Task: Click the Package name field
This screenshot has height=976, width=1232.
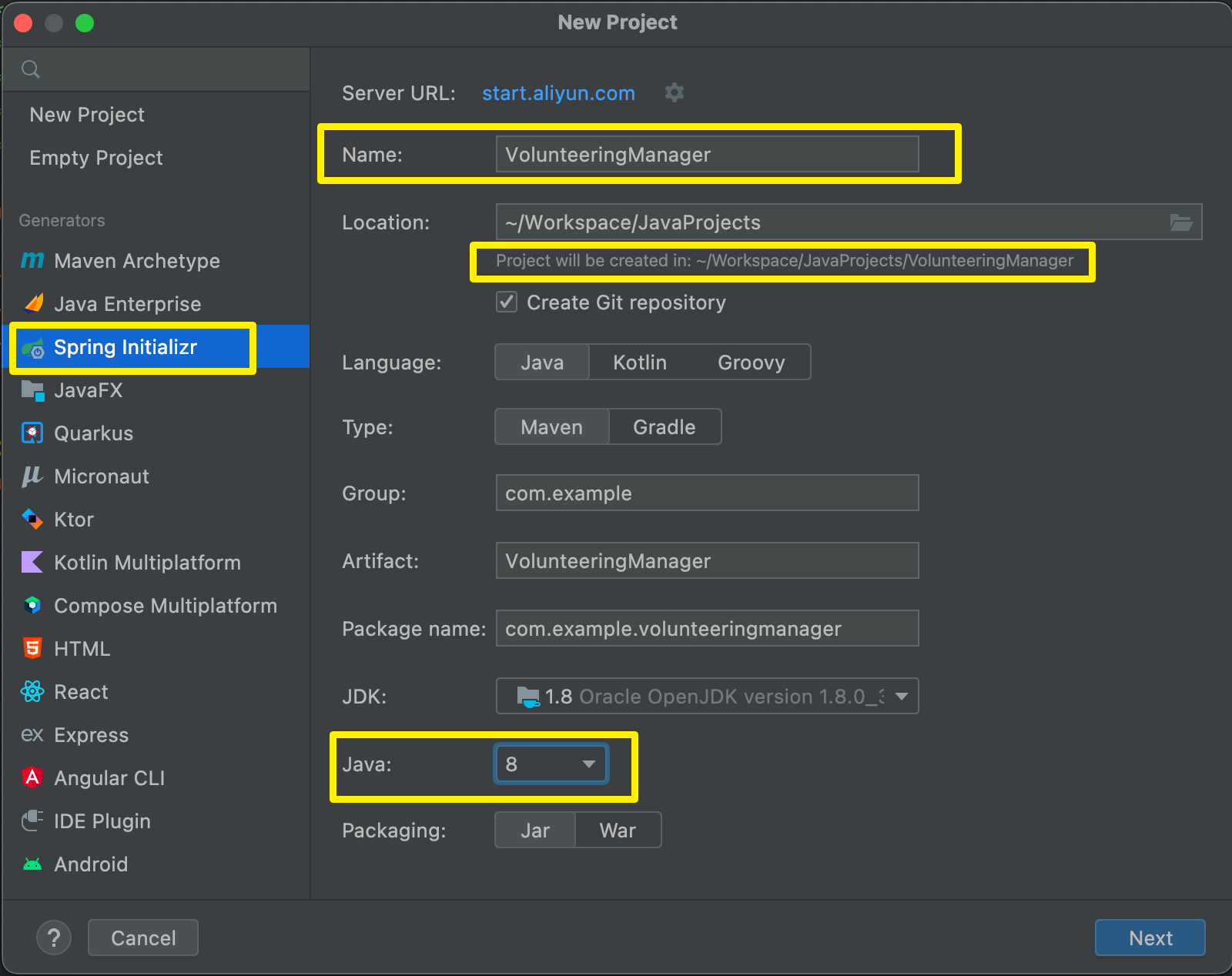Action: [708, 628]
